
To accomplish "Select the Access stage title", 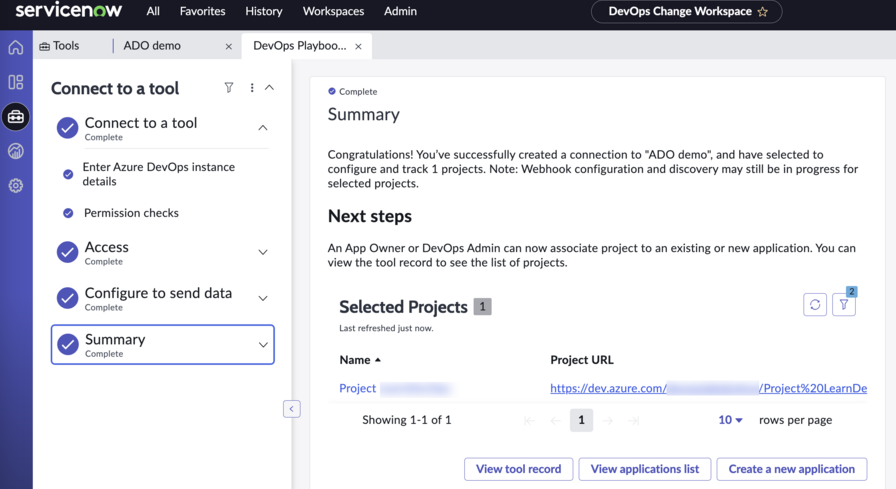I will [107, 247].
